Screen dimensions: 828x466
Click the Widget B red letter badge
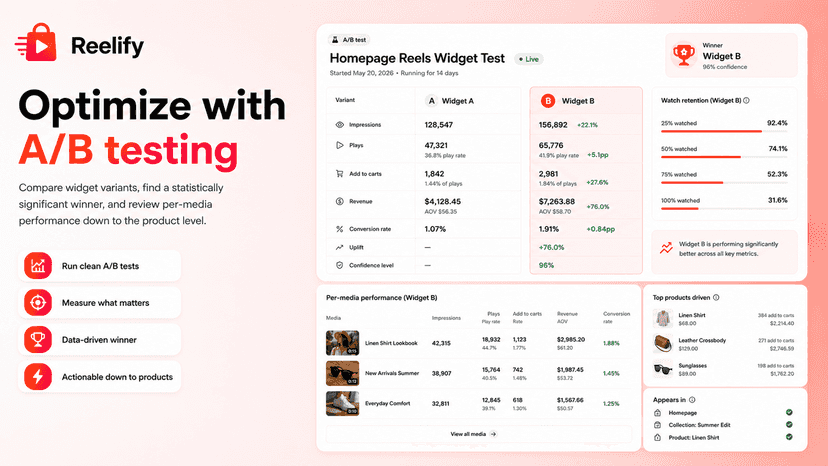pyautogui.click(x=548, y=101)
